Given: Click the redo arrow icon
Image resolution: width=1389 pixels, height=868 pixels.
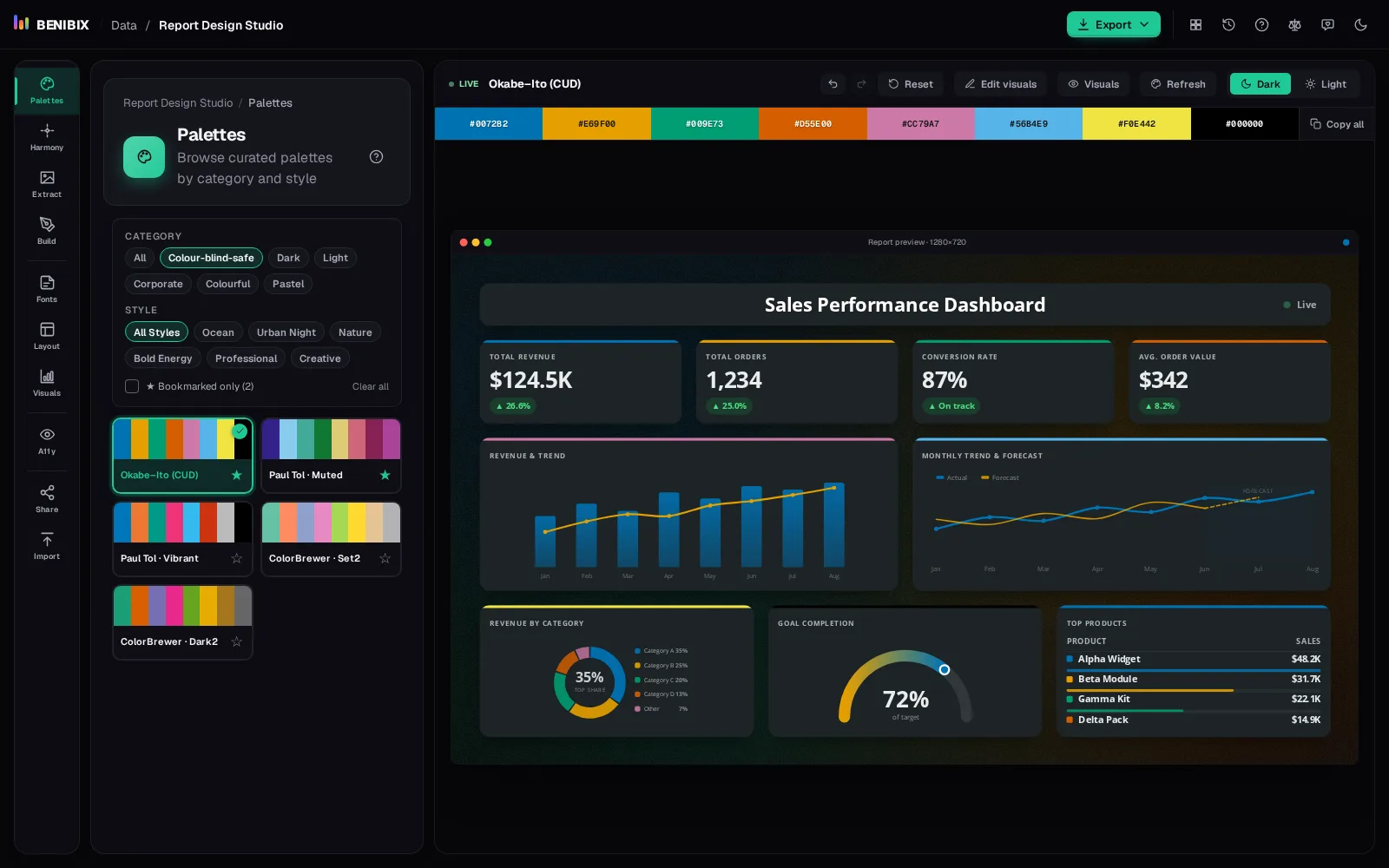Looking at the screenshot, I should click(x=861, y=84).
